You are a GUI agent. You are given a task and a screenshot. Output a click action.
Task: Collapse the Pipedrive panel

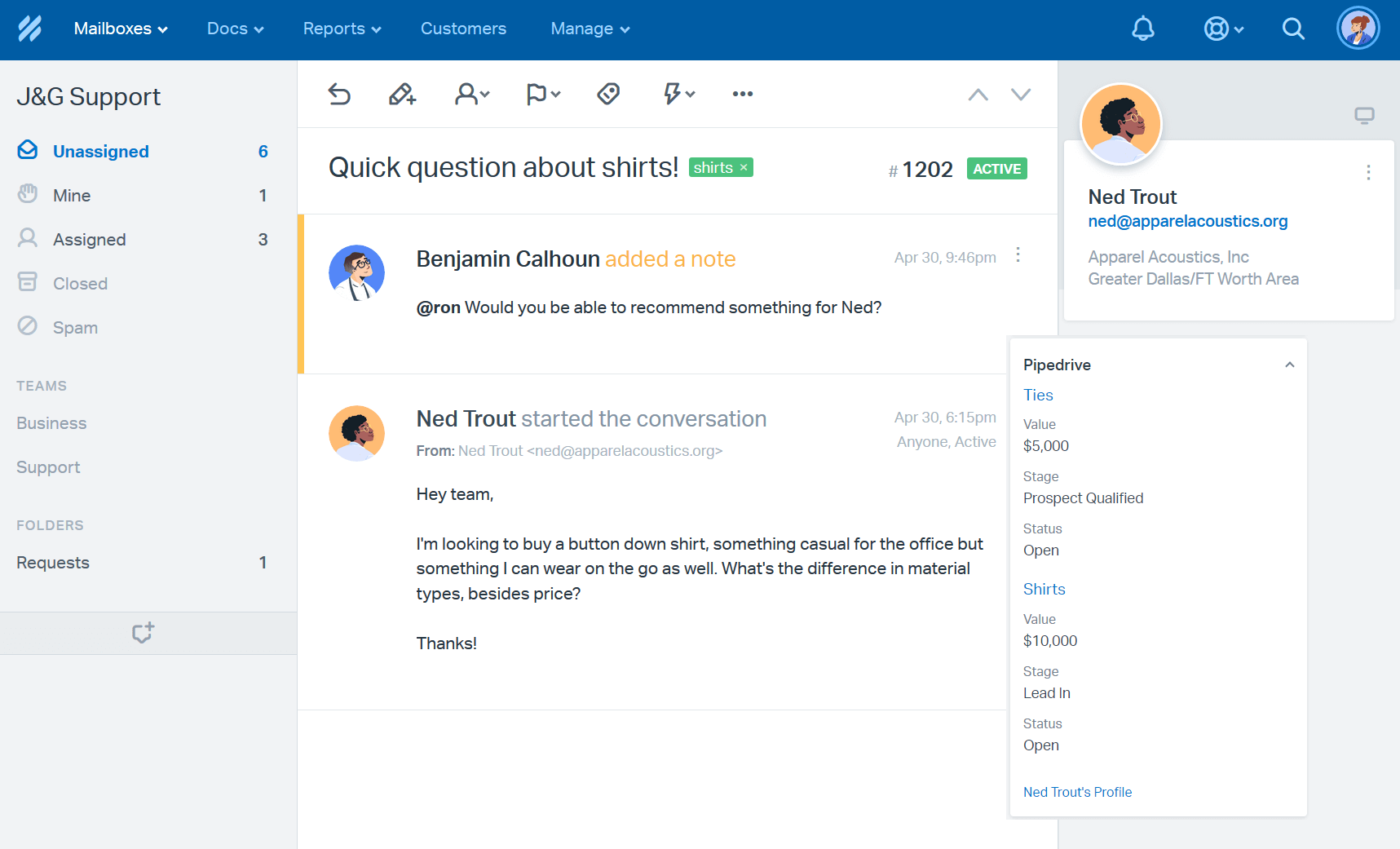pos(1289,365)
